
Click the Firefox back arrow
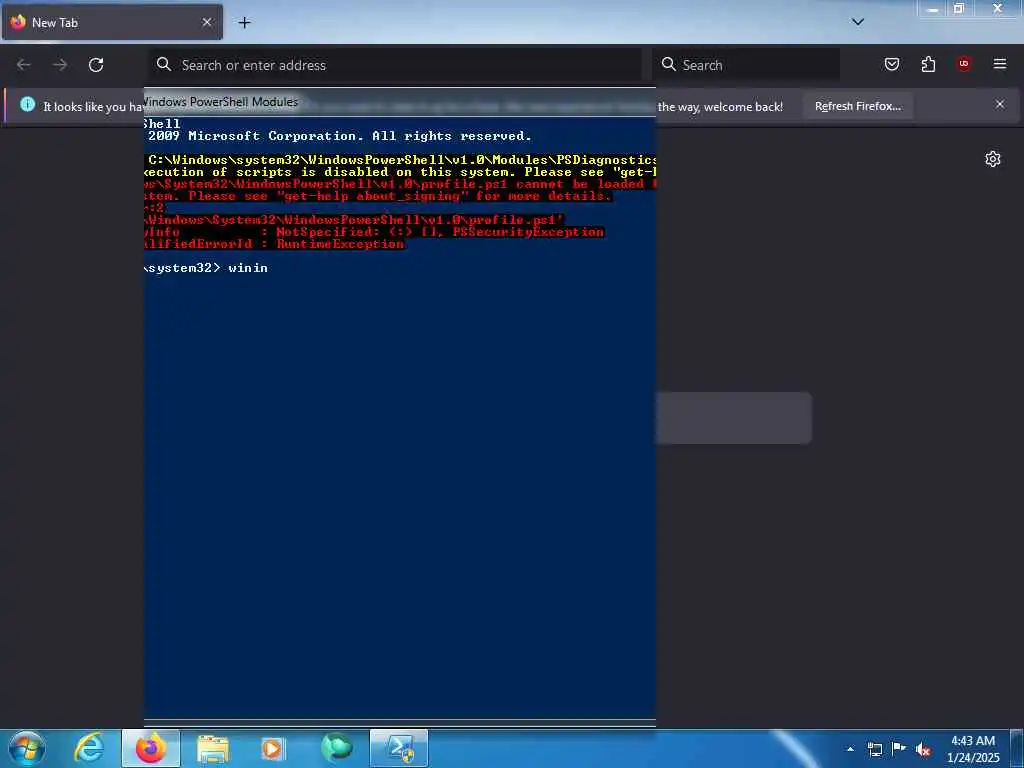click(x=24, y=65)
